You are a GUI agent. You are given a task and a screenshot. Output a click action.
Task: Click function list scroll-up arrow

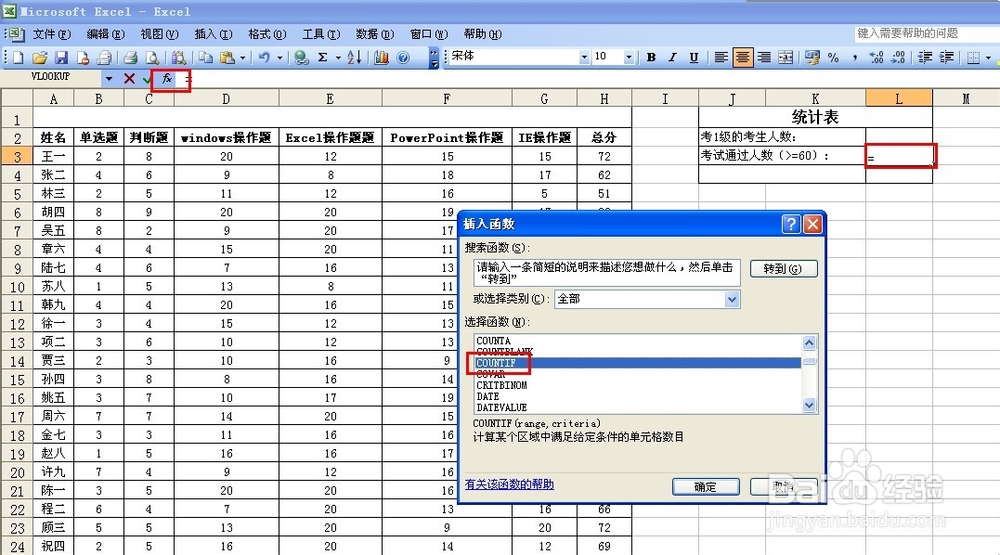click(809, 343)
